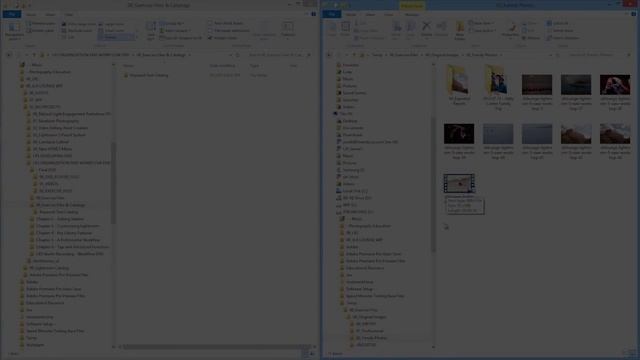Sort by the Name column header
The image size is (640, 360).
pos(129,65)
